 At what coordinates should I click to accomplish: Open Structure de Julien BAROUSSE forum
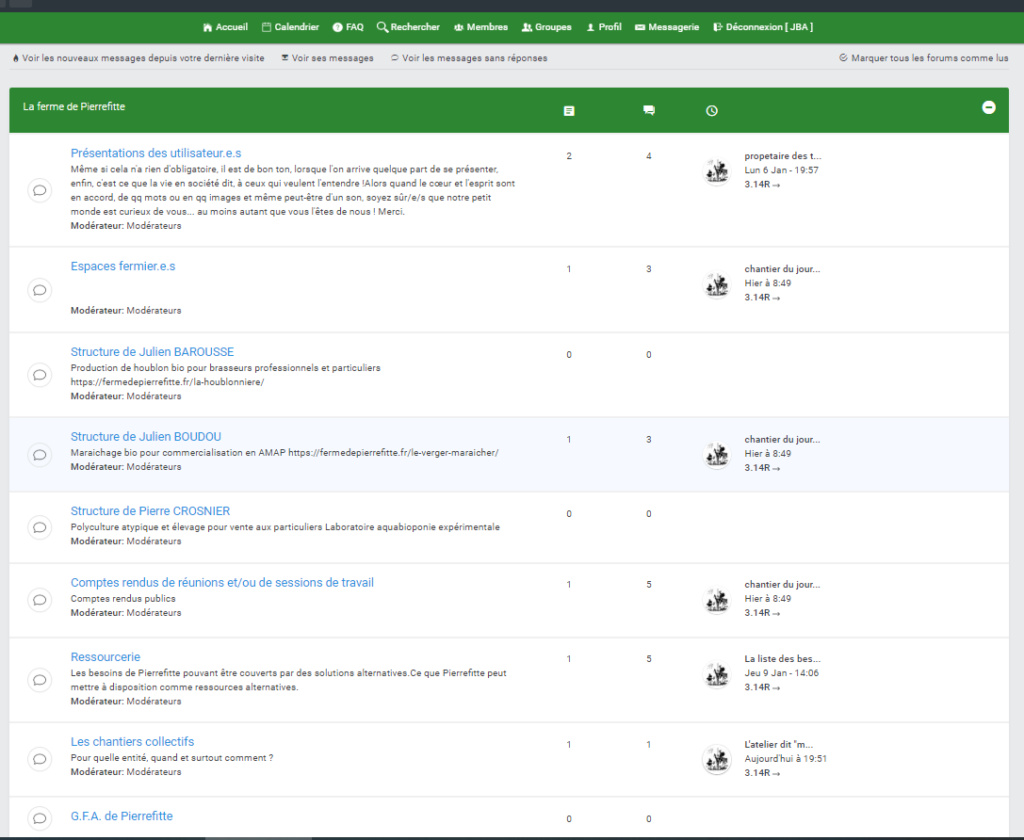(152, 351)
